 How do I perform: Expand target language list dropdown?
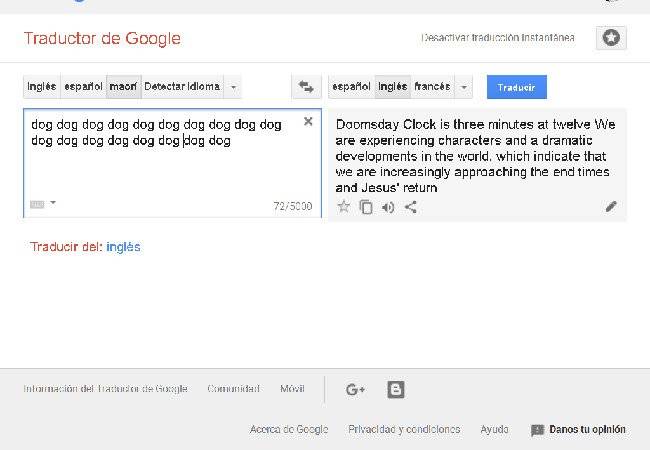[x=464, y=87]
